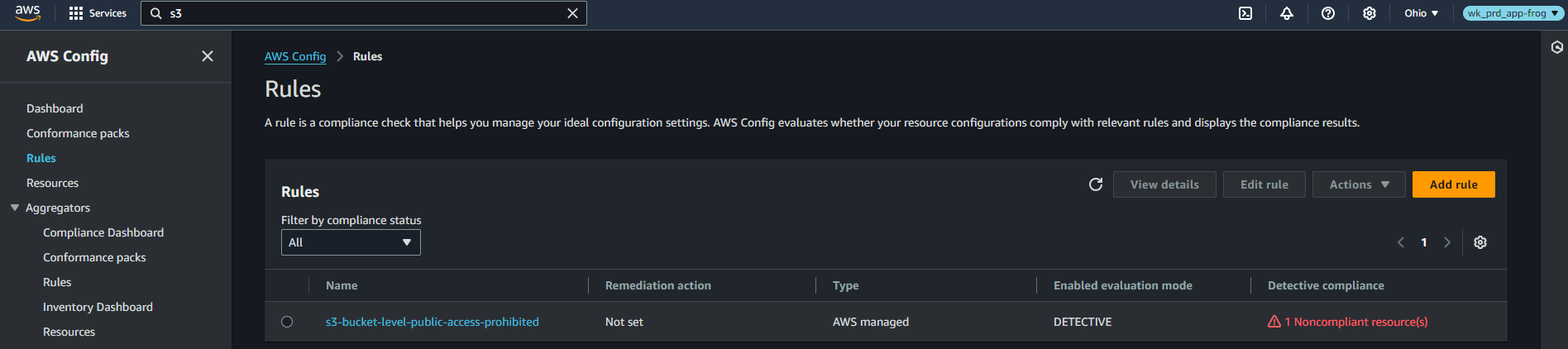Click the Type column header

(x=845, y=285)
